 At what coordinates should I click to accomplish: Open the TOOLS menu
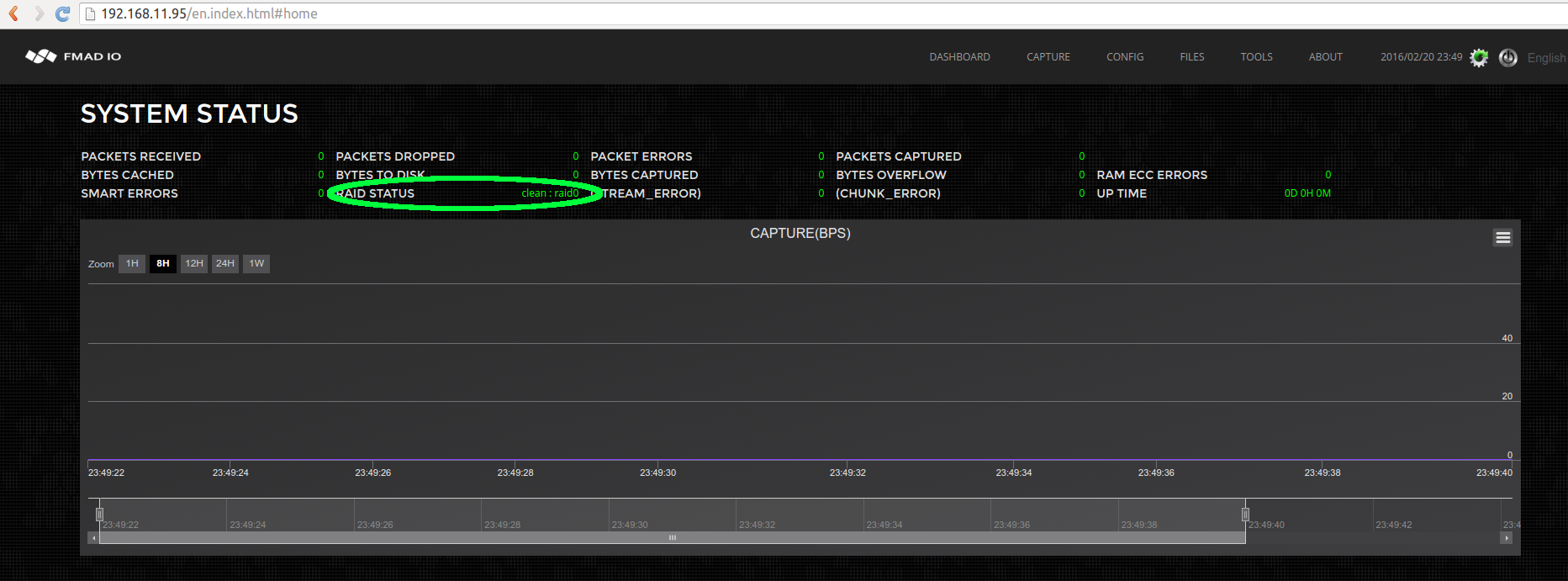[1257, 57]
